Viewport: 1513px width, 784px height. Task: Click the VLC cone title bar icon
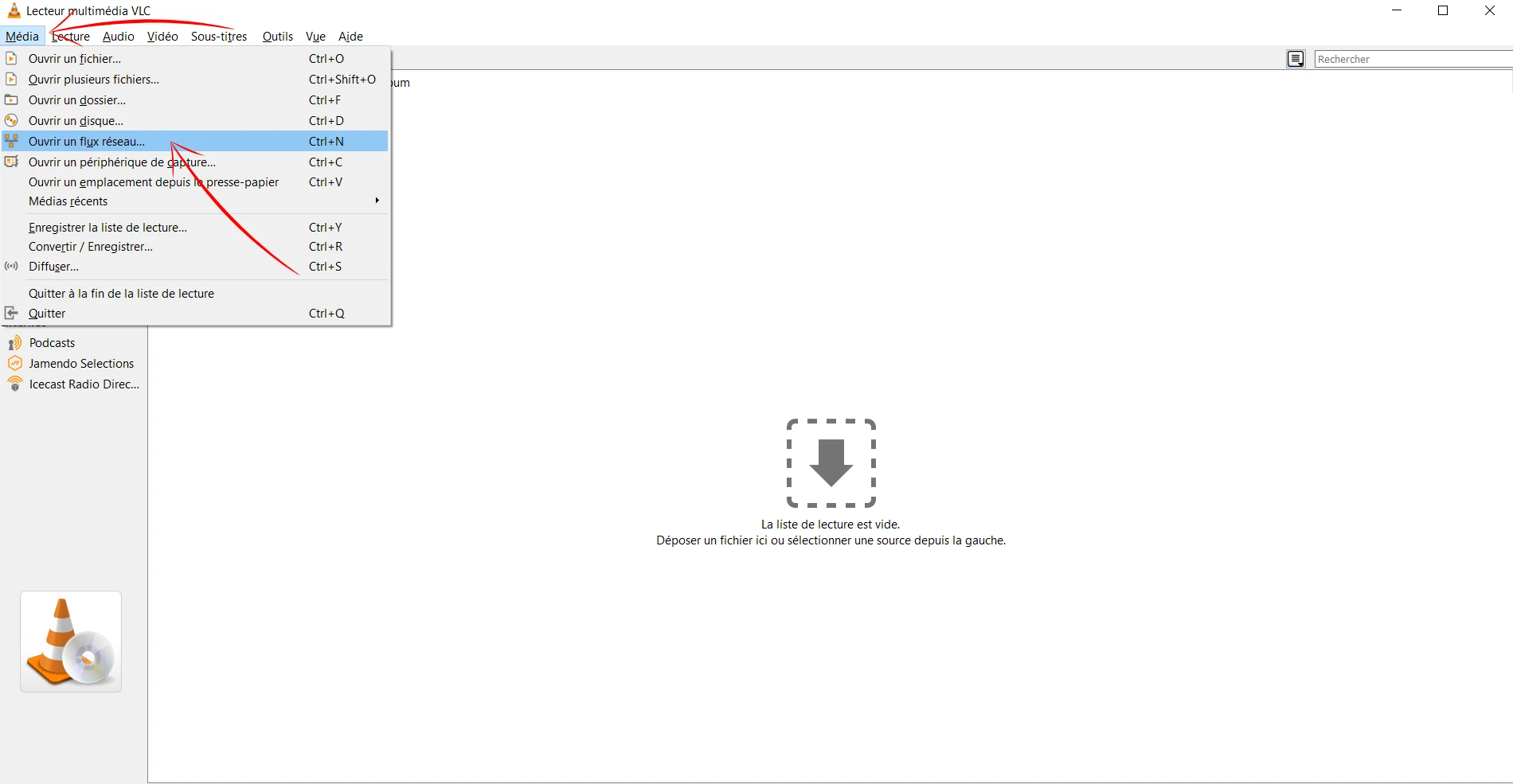[14, 10]
